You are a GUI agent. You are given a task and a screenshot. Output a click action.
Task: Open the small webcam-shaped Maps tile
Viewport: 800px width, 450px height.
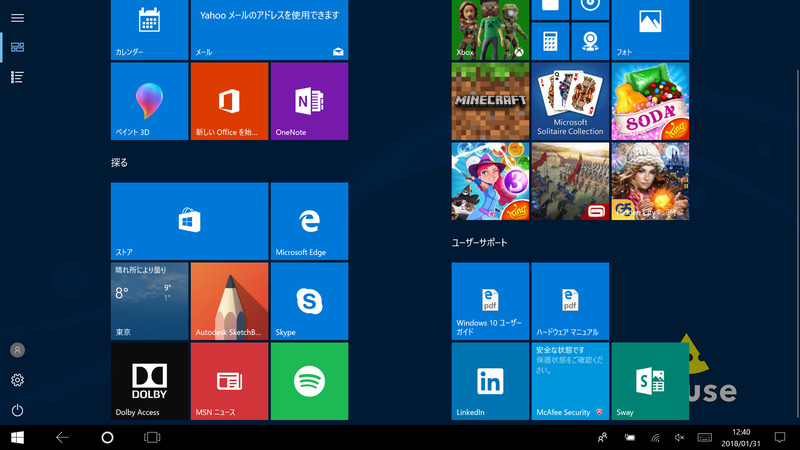[x=590, y=41]
